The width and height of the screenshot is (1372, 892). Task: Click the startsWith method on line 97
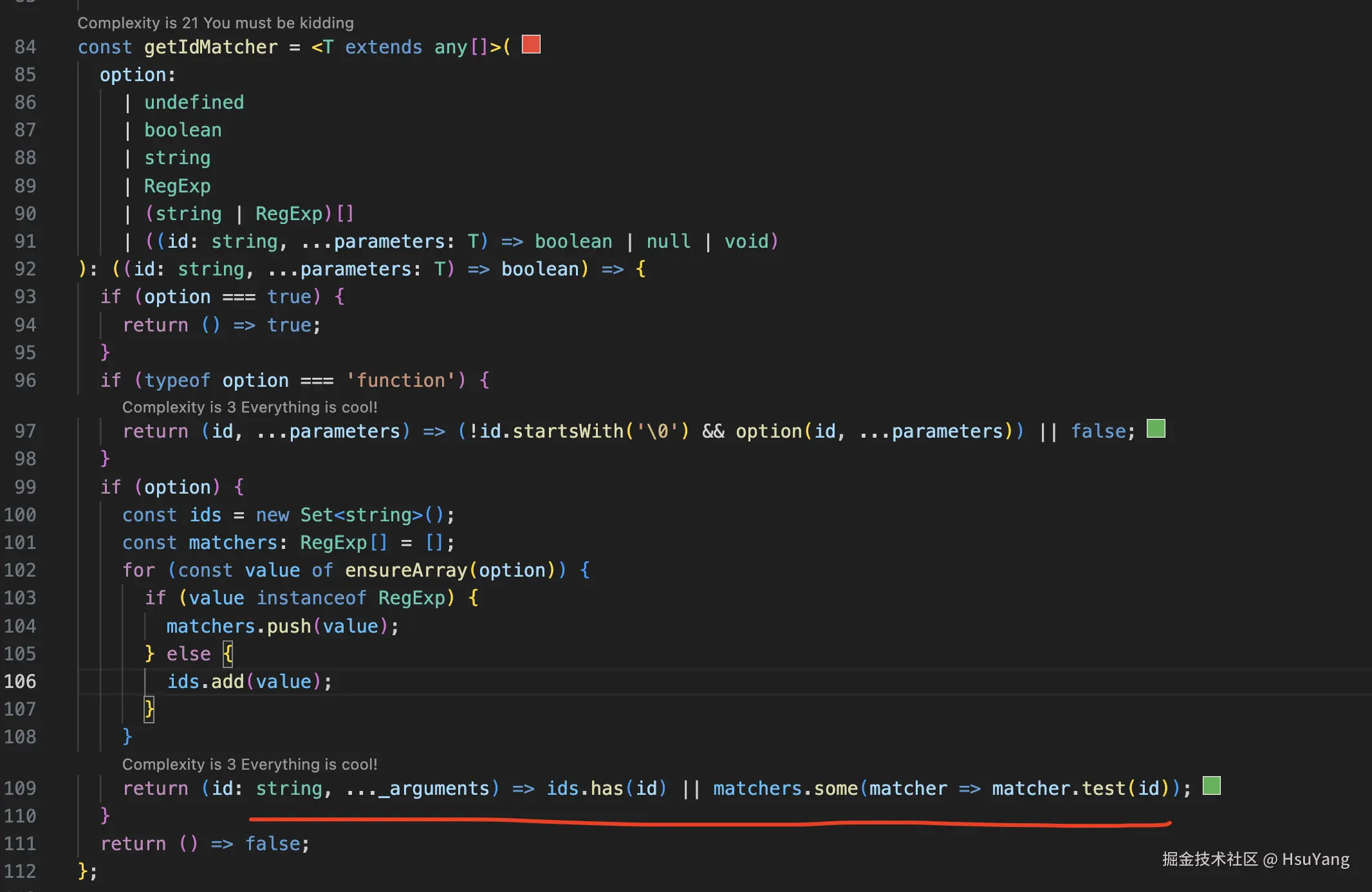coord(568,431)
